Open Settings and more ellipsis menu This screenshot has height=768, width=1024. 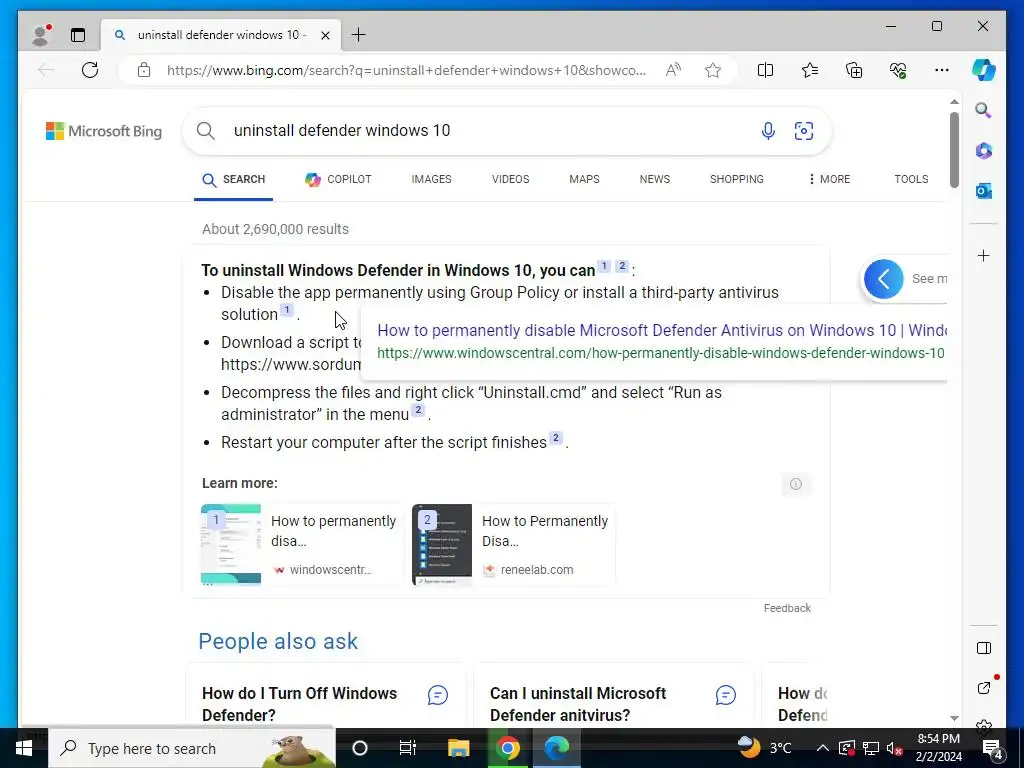(942, 70)
